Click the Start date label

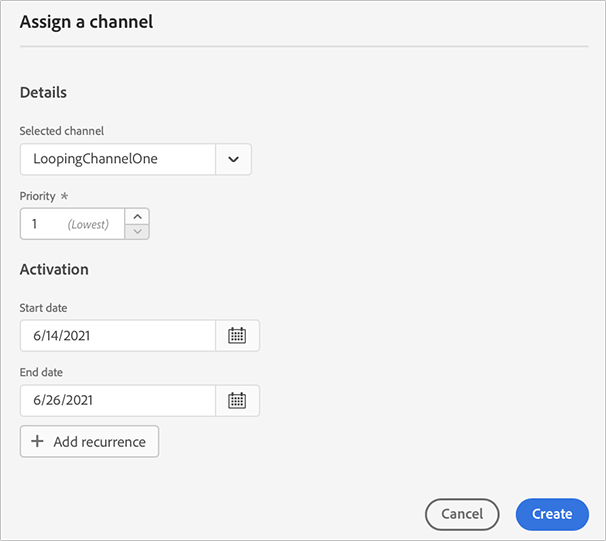(x=44, y=308)
